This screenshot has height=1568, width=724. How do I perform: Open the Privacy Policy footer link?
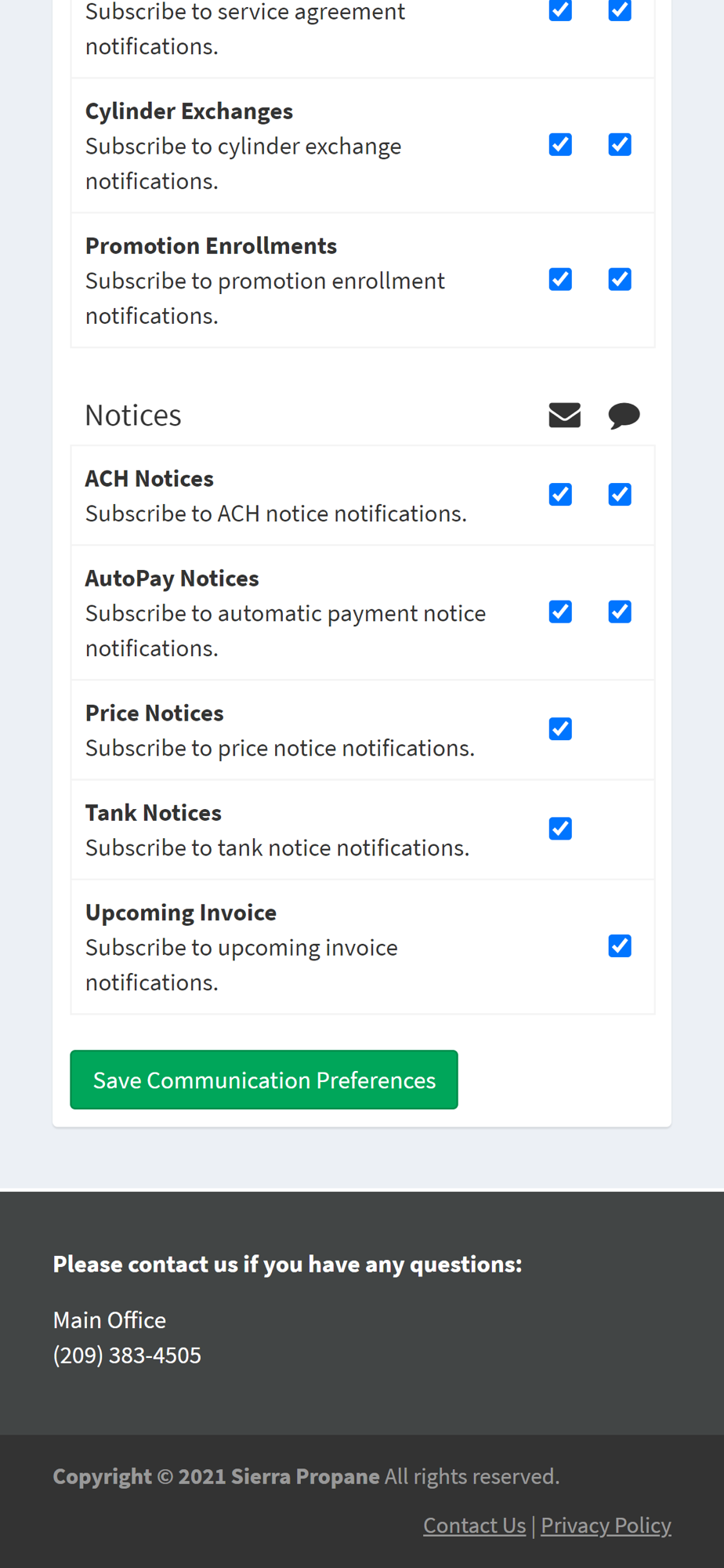606,1525
